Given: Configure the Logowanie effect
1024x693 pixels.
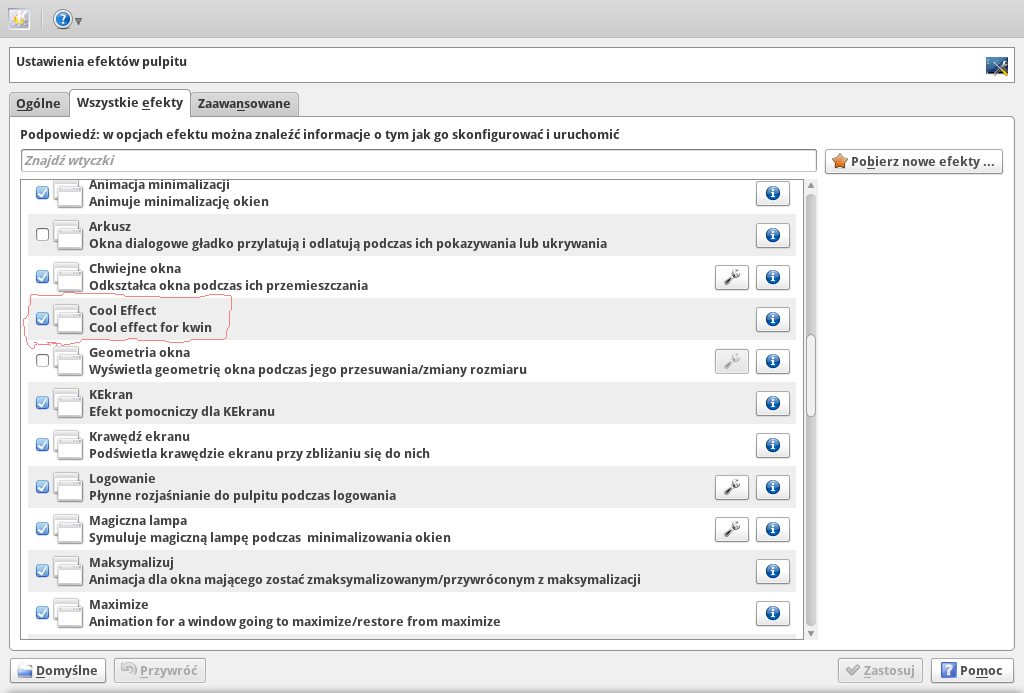Looking at the screenshot, I should coord(731,487).
